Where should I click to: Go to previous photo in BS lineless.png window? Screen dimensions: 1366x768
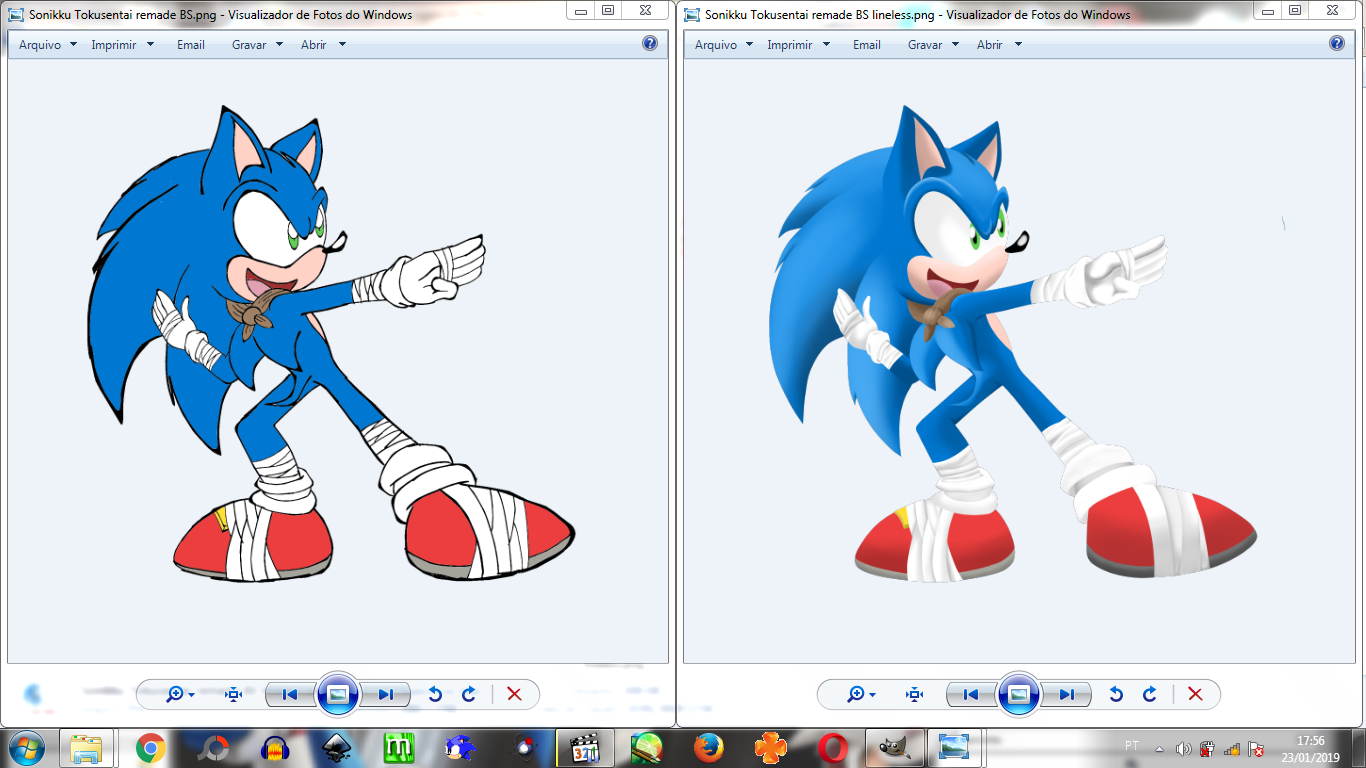(x=970, y=694)
